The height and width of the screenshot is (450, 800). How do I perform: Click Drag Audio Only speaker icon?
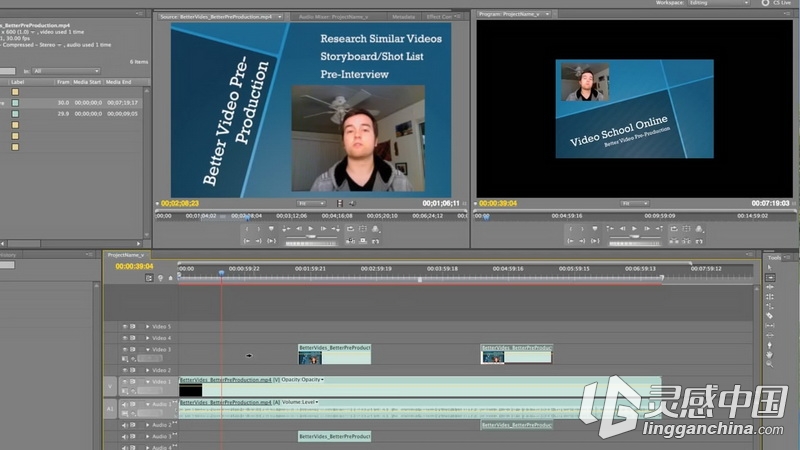tap(352, 203)
